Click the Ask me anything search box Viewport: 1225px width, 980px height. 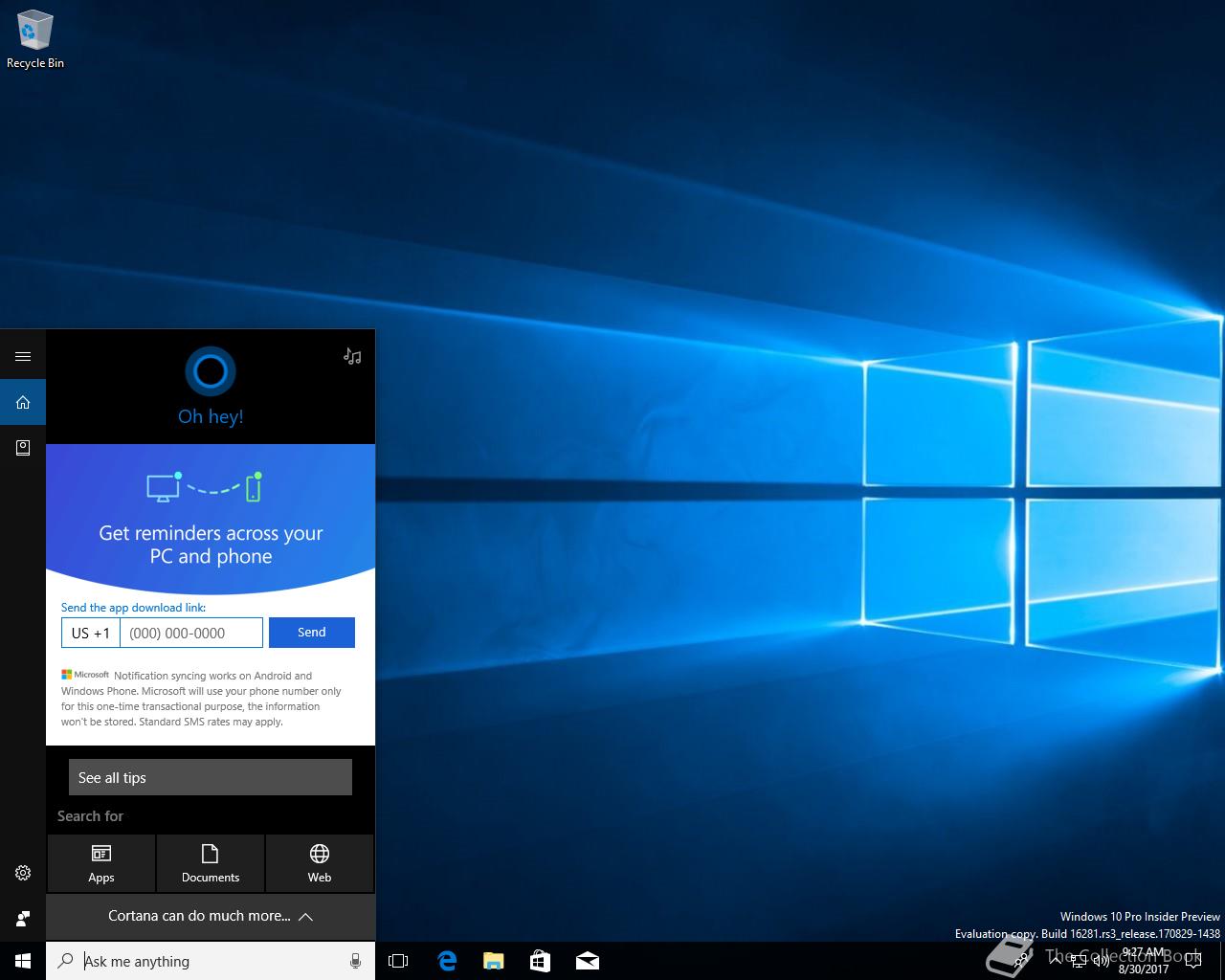pyautogui.click(x=211, y=961)
